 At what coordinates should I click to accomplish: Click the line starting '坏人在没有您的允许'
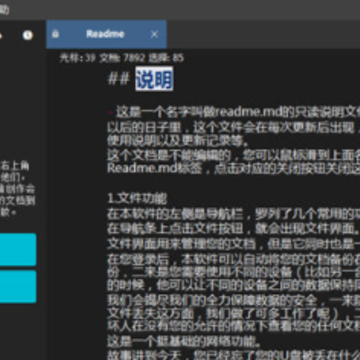[x=233, y=327]
